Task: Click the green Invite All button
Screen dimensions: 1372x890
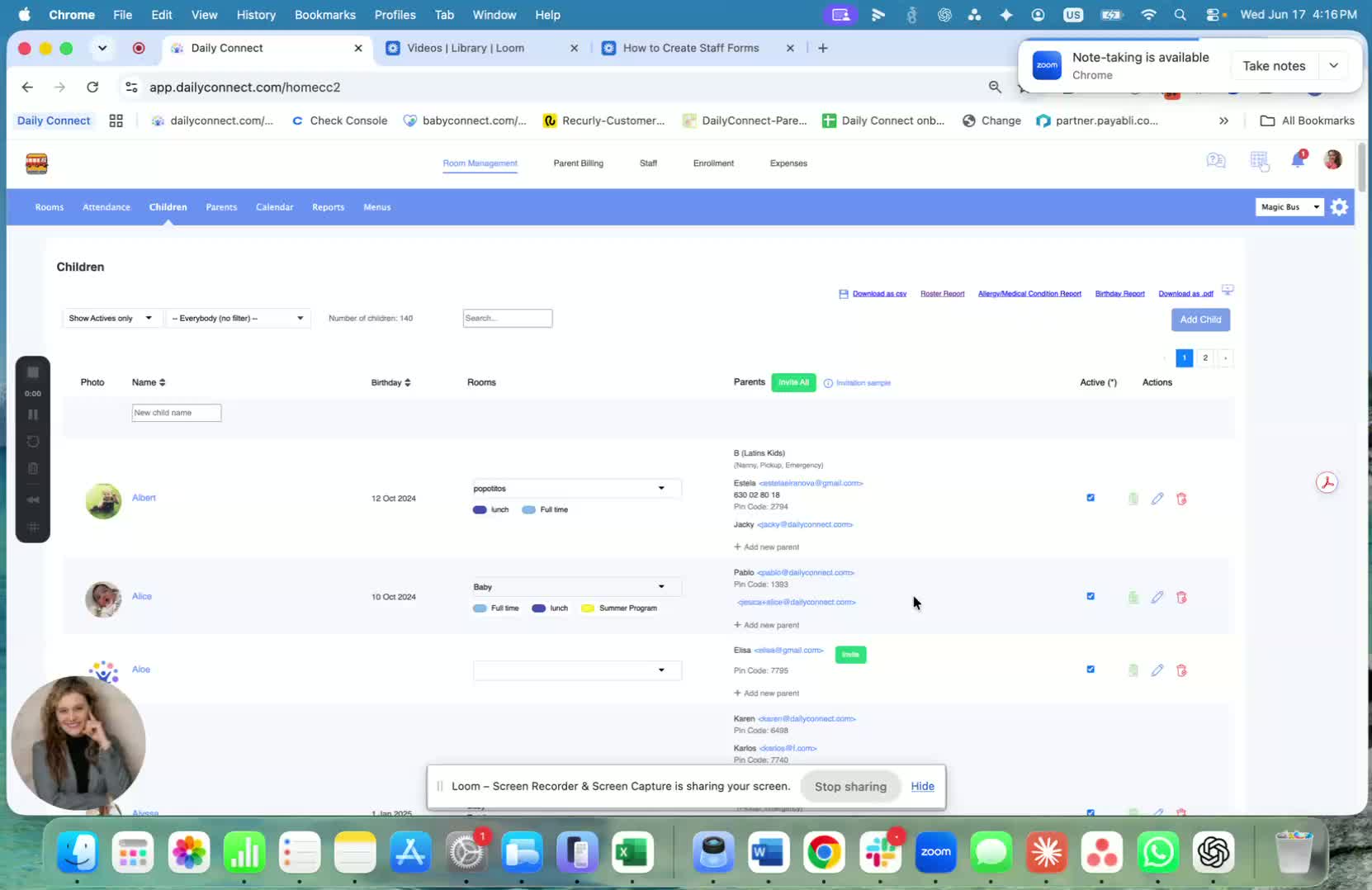Action: 793,382
